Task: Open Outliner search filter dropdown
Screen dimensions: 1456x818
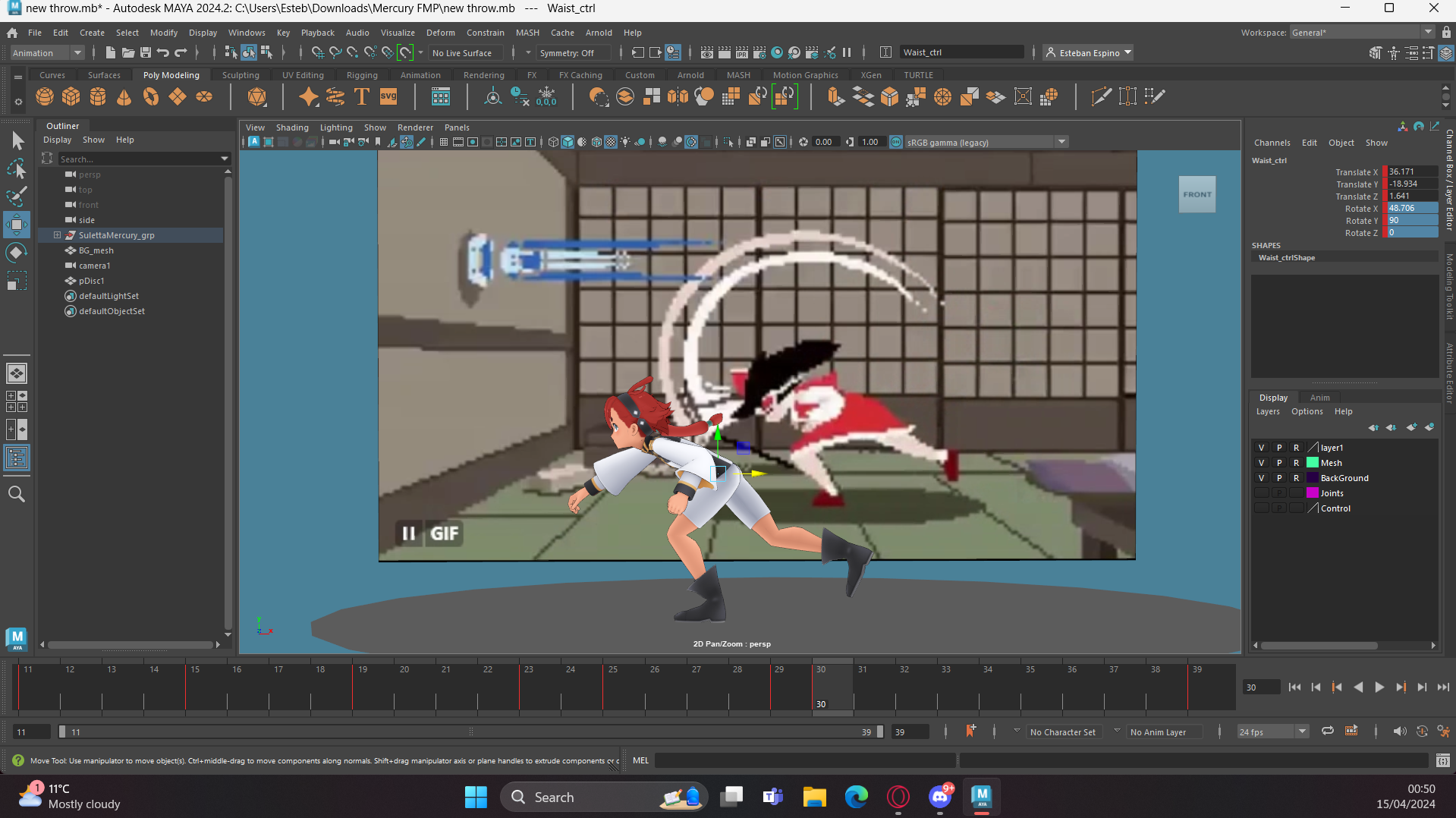Action: tap(225, 159)
